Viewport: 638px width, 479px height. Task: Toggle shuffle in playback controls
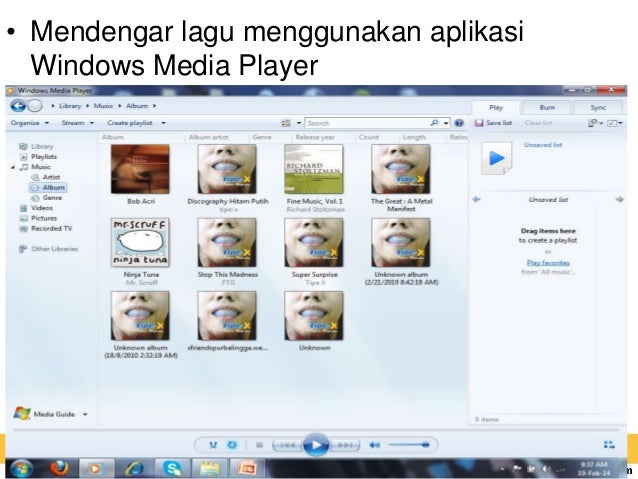(x=213, y=445)
